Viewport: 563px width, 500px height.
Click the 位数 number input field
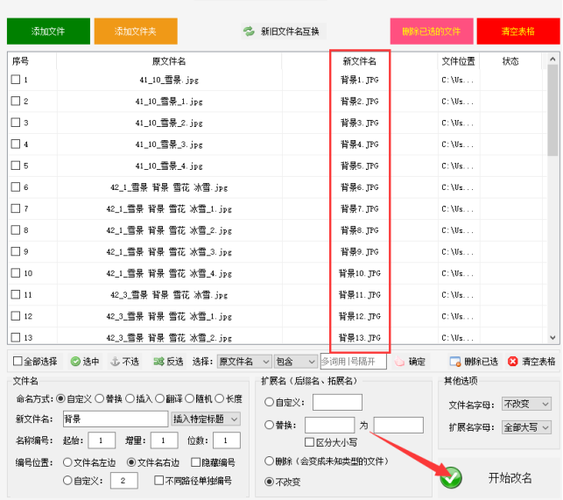tap(227, 440)
